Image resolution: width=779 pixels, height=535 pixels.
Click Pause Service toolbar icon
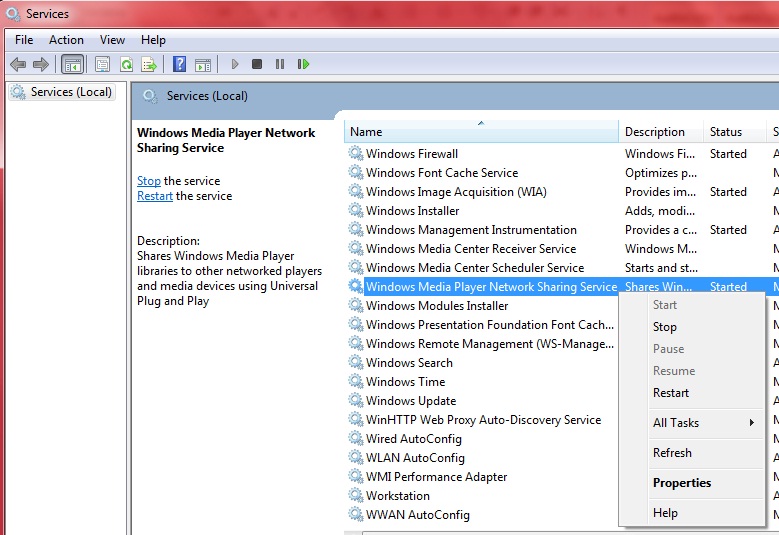click(x=280, y=64)
